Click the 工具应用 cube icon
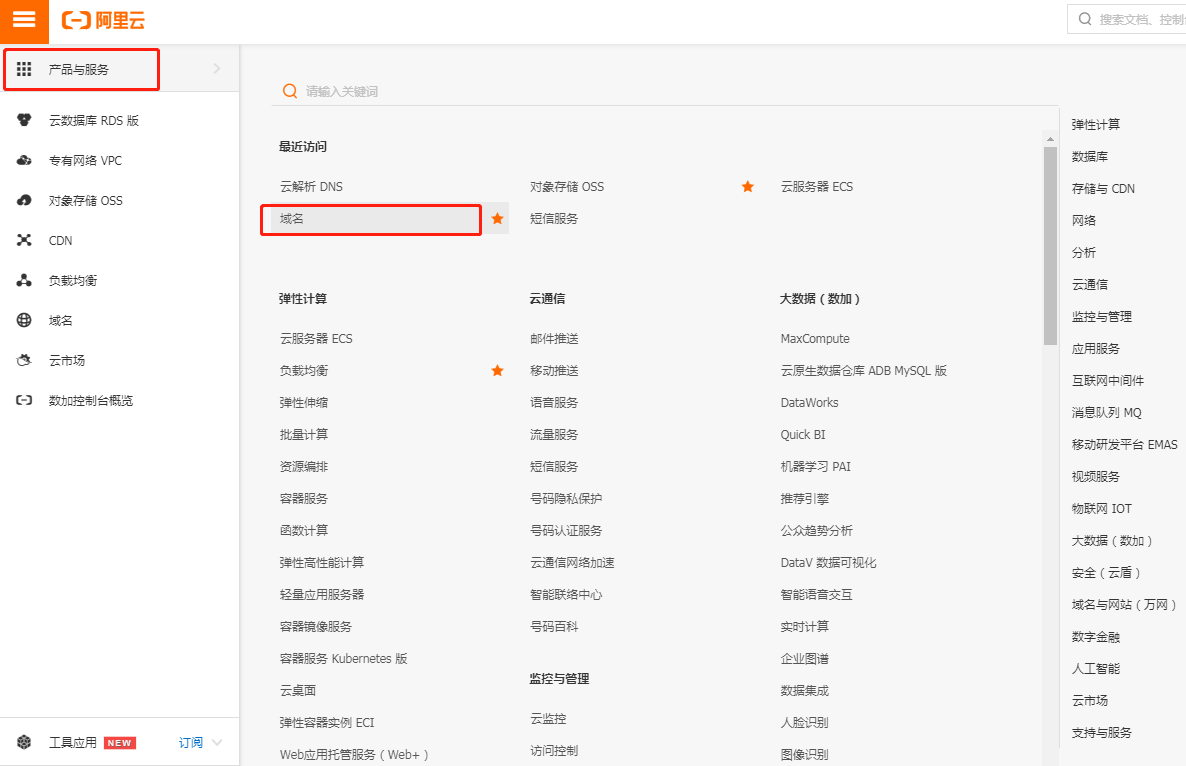 click(x=24, y=742)
